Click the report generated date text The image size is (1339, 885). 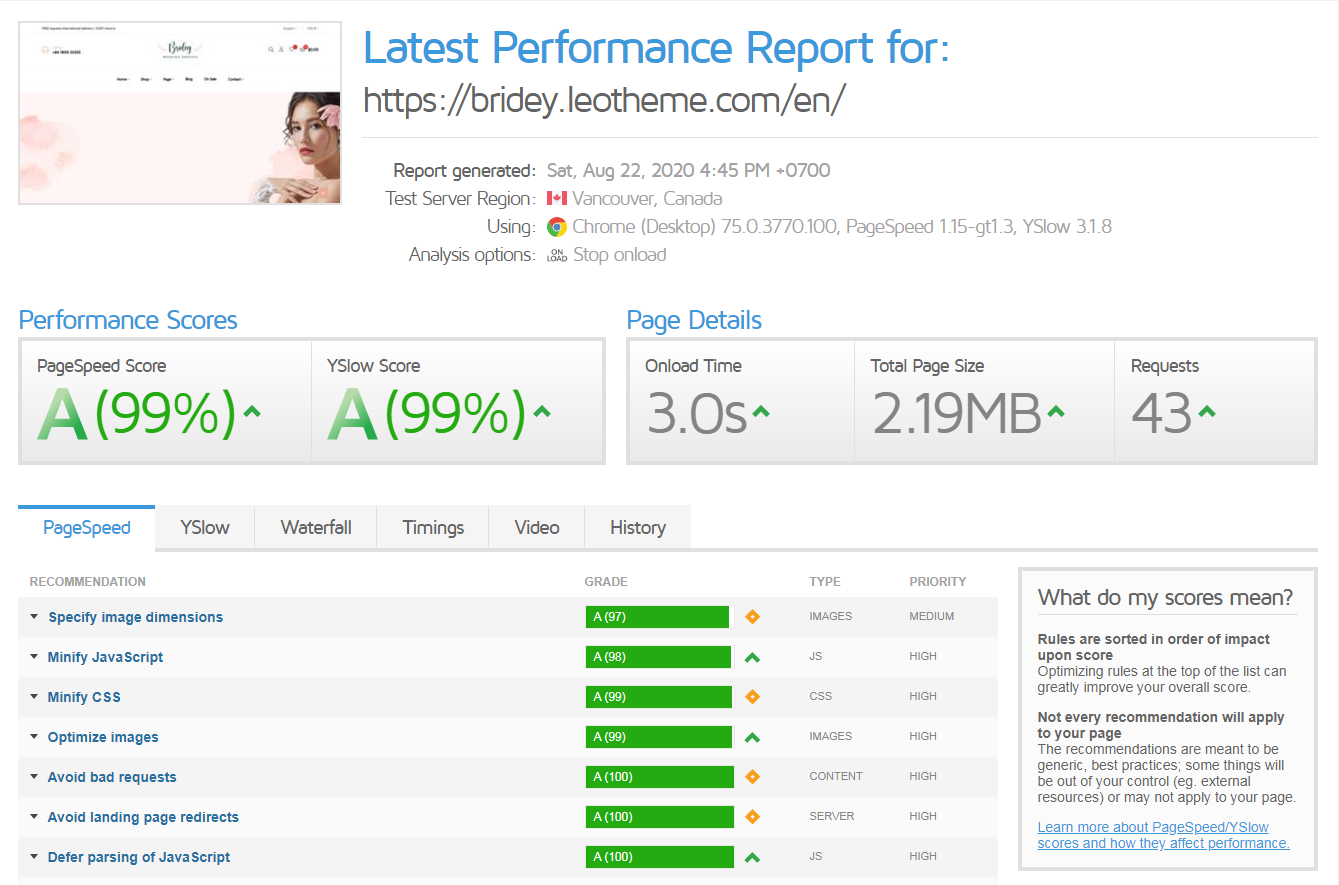click(x=689, y=170)
